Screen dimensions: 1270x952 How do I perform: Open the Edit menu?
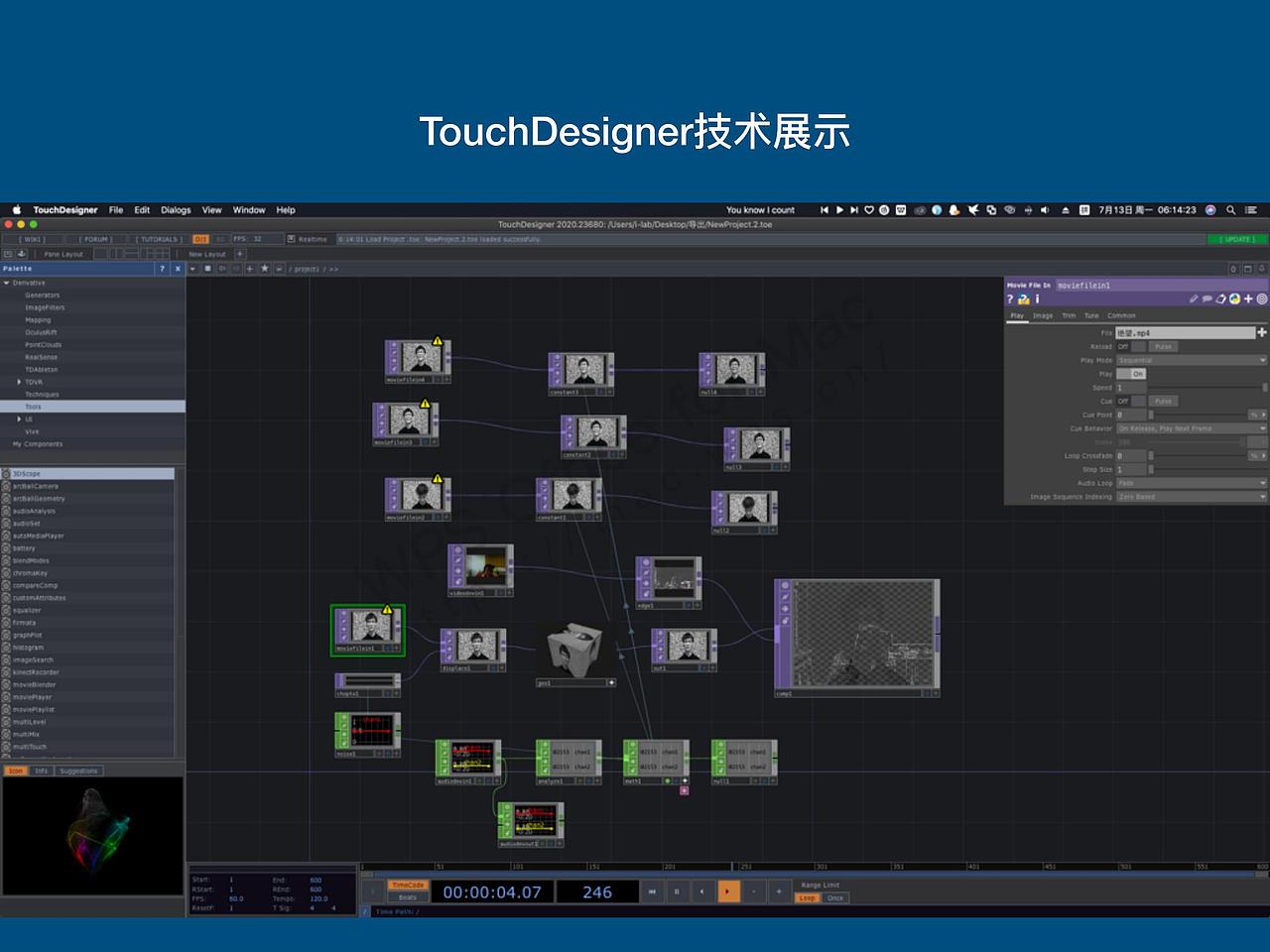[142, 210]
